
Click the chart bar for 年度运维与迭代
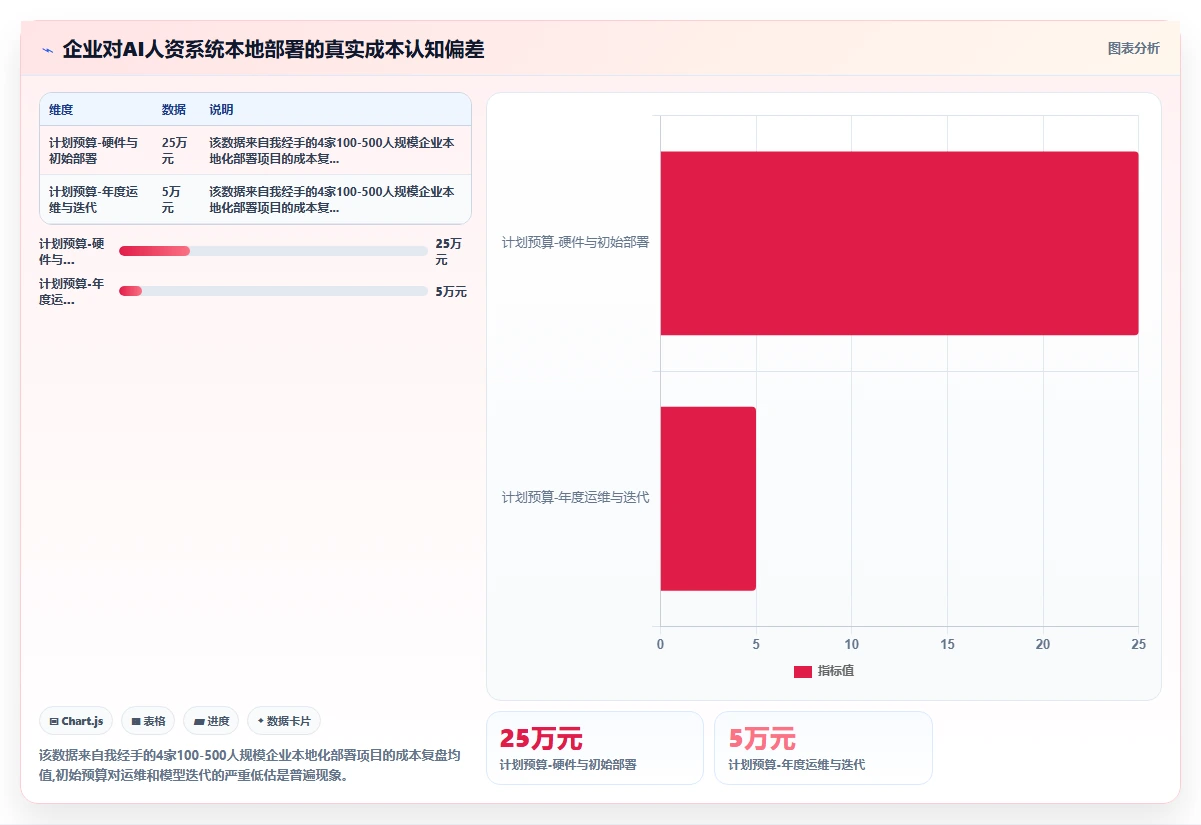tap(708, 498)
